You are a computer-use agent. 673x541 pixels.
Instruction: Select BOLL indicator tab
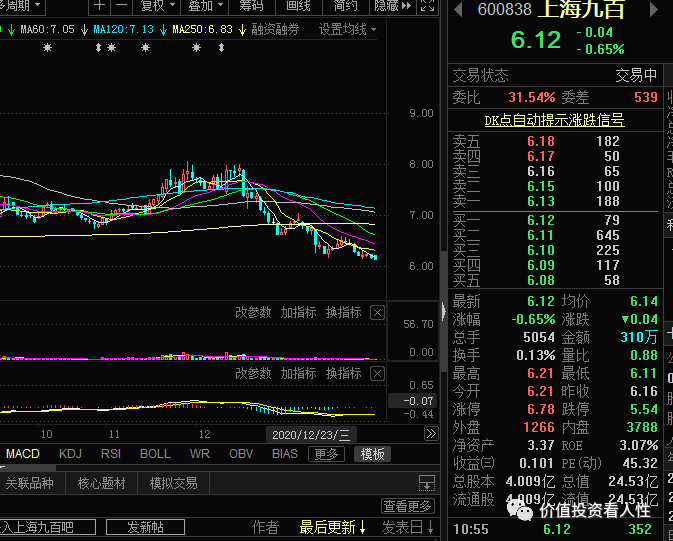[155, 454]
